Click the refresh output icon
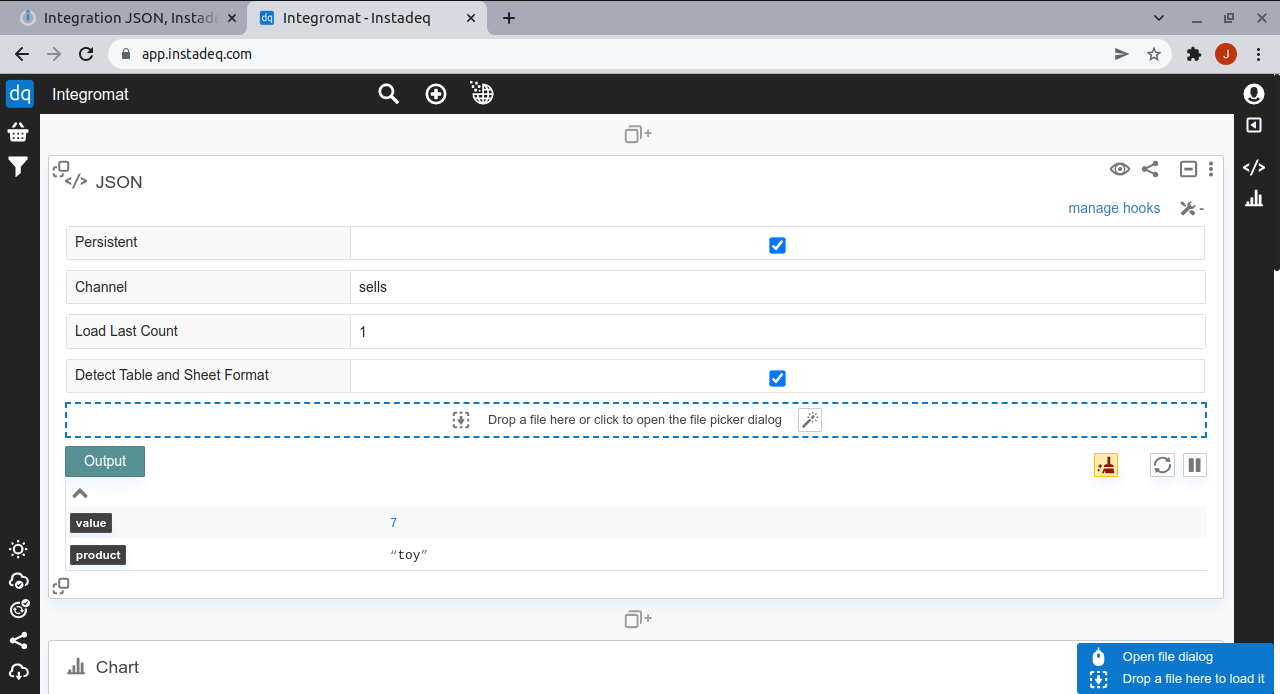The width and height of the screenshot is (1280, 694). coord(1162,465)
